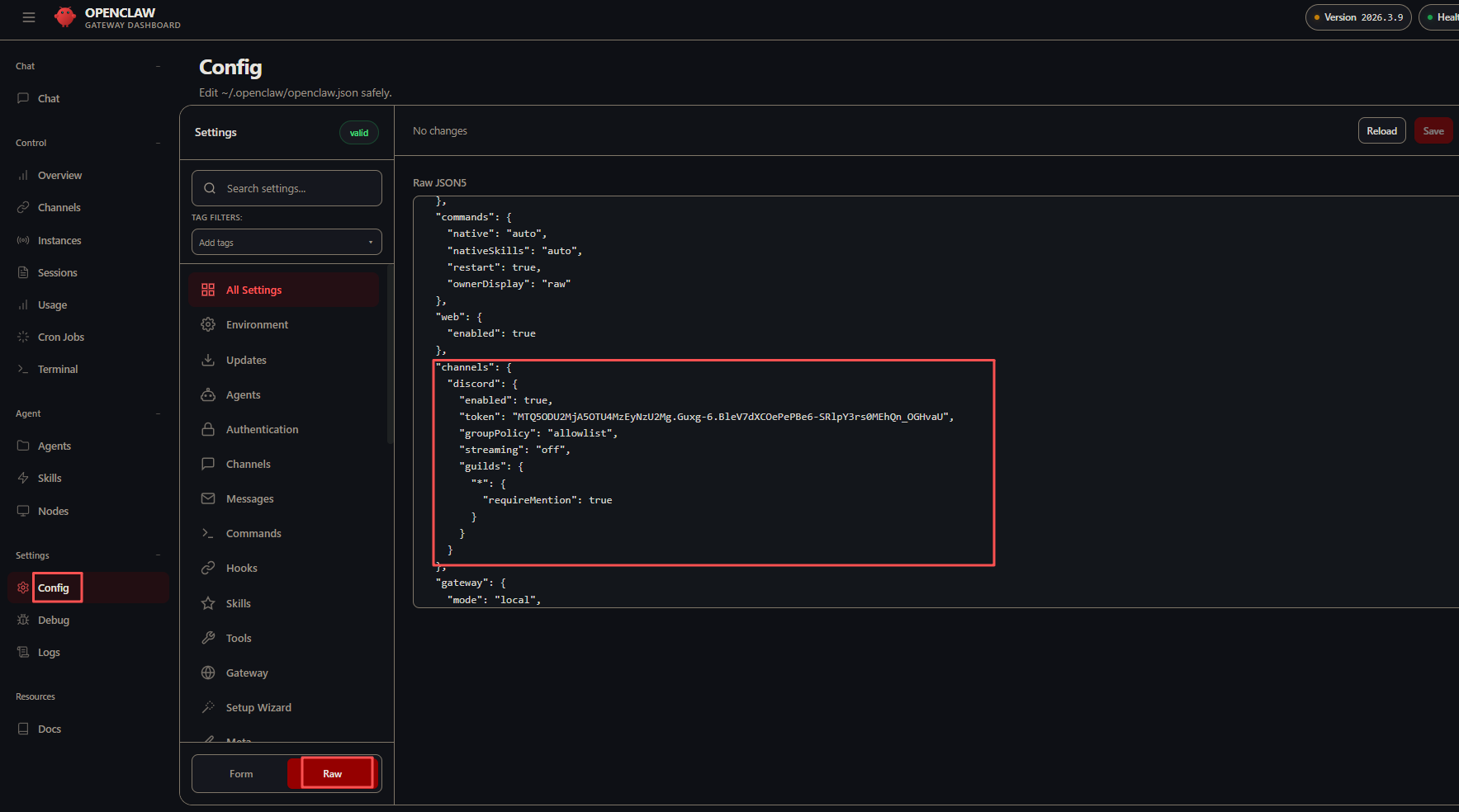1459x812 pixels.
Task: Select All Settings in the settings list
Action: pyautogui.click(x=283, y=290)
